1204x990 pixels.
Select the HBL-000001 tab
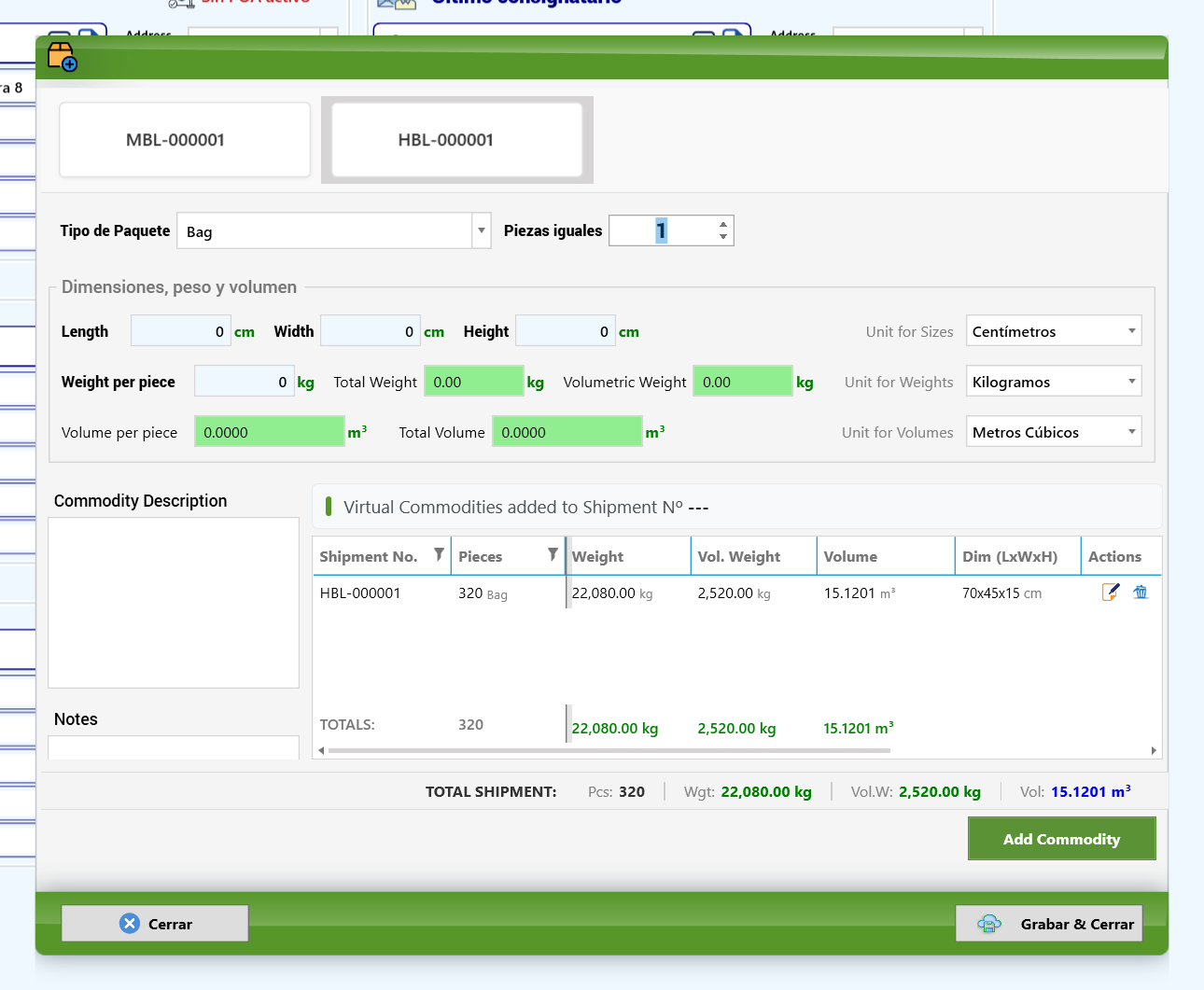point(456,140)
